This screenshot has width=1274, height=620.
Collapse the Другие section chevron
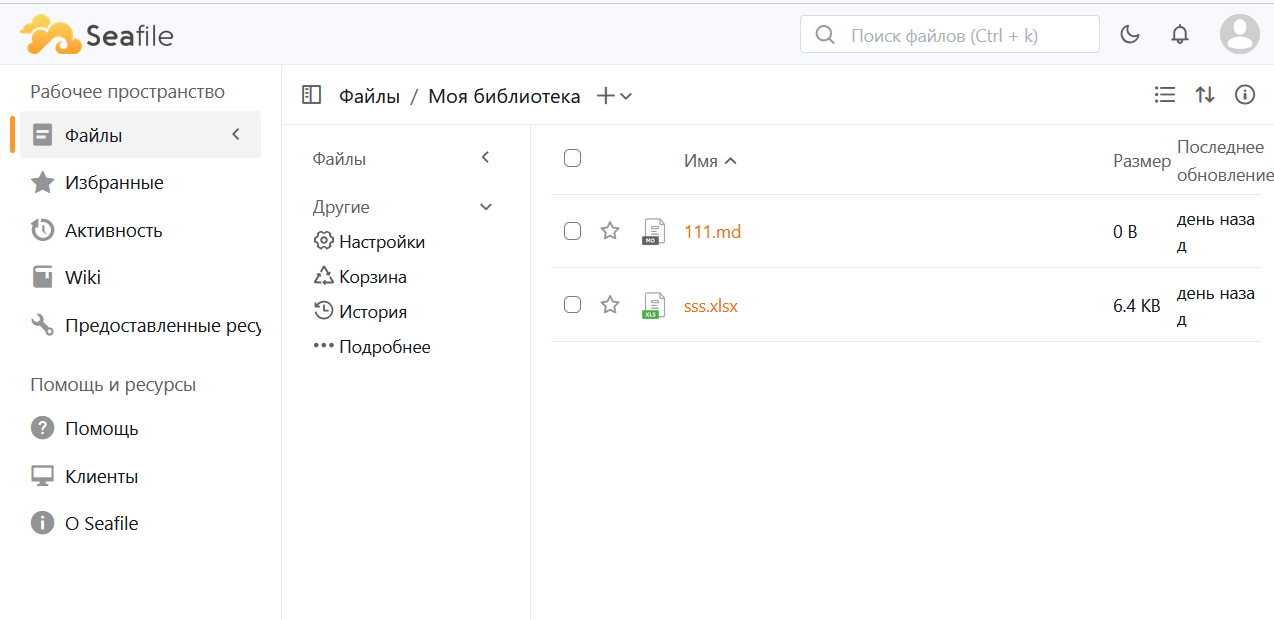(x=486, y=207)
